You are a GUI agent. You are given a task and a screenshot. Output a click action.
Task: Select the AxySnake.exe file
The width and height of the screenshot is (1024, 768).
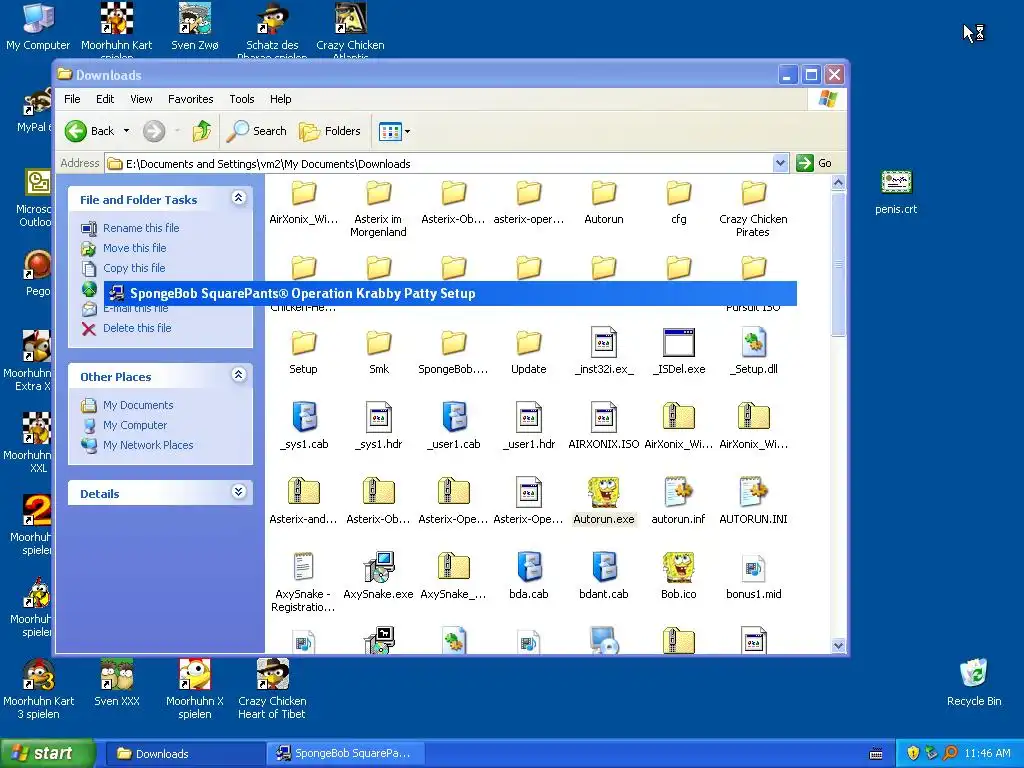pos(379,577)
